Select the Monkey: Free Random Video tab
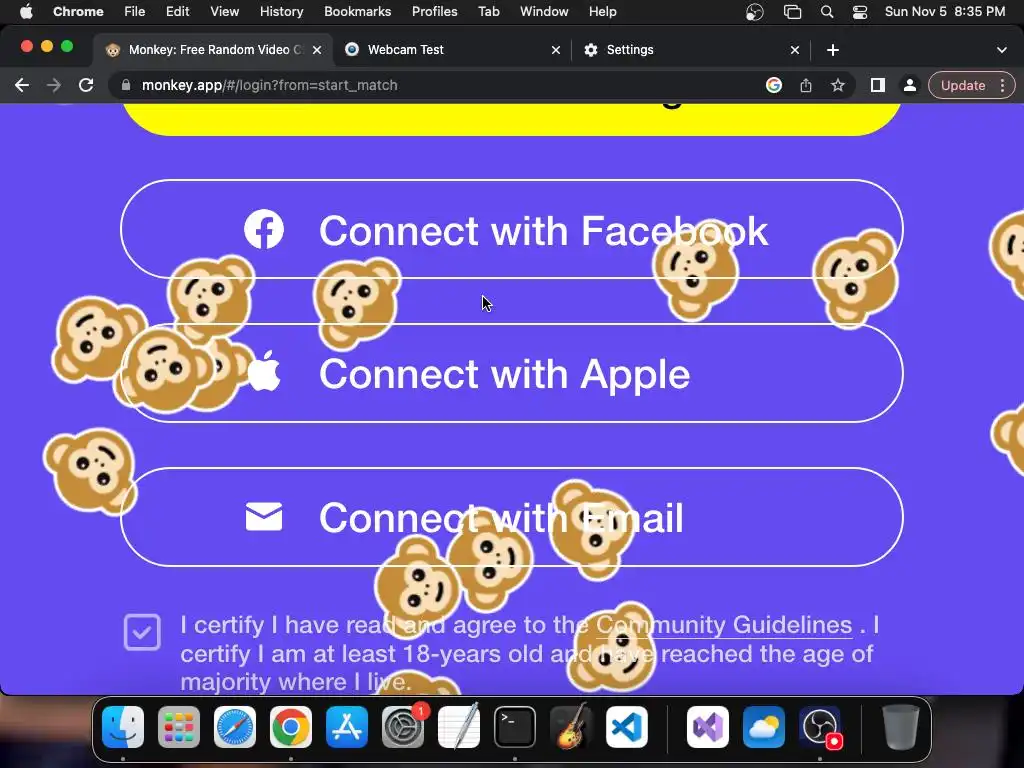The width and height of the screenshot is (1024, 768). [214, 50]
